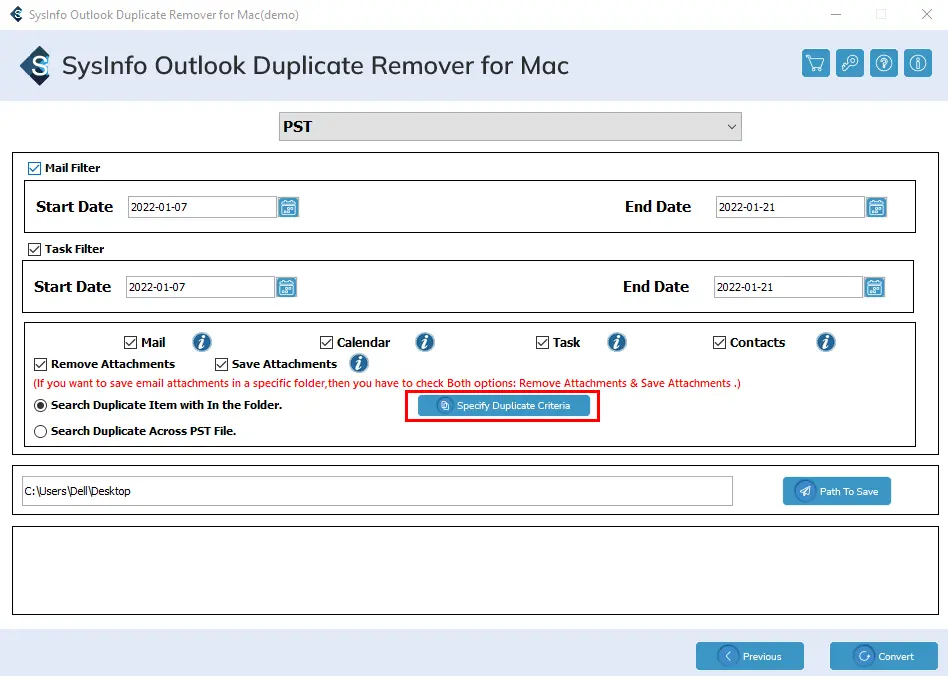Select Search Duplicate Across PST File
The image size is (948, 676).
coord(41,432)
